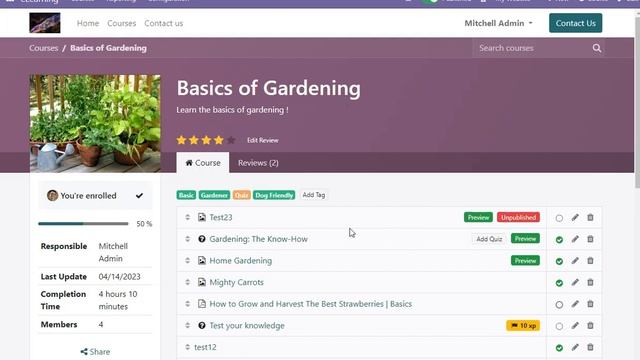
Task: Click the Preview badge on Home Gardening
Action: tap(525, 260)
